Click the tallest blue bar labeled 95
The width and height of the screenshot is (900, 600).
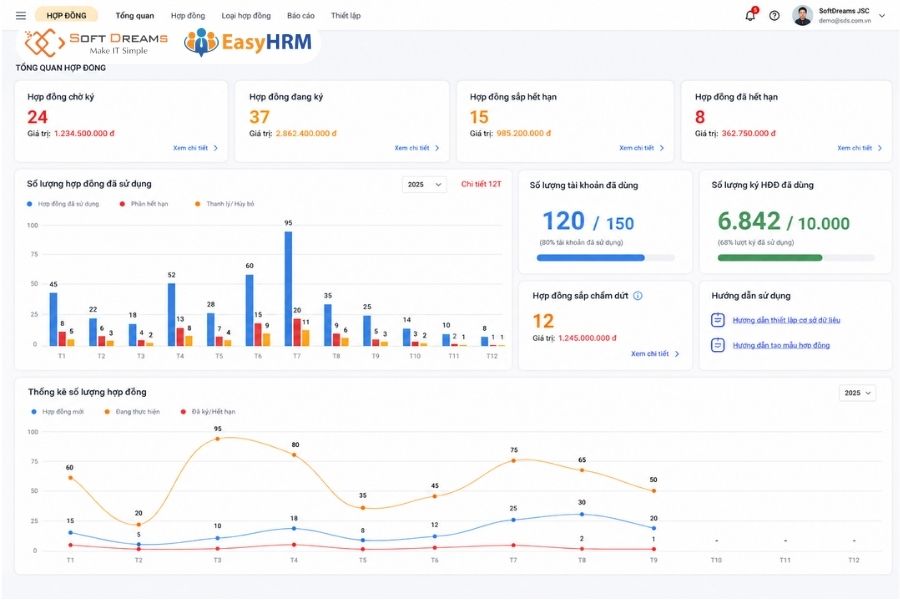288,289
